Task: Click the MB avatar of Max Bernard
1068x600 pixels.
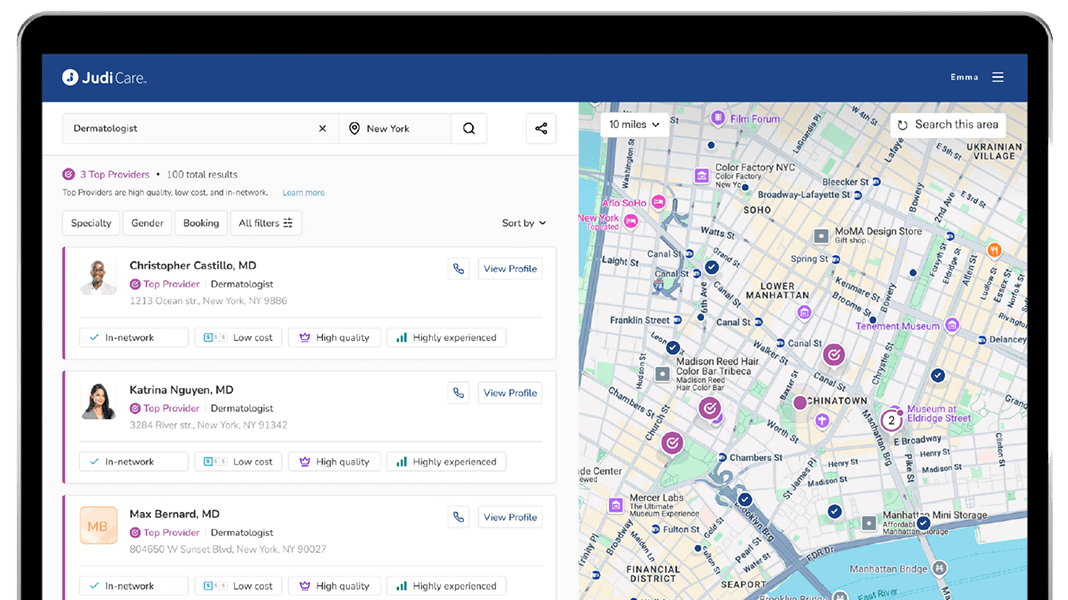Action: tap(98, 526)
